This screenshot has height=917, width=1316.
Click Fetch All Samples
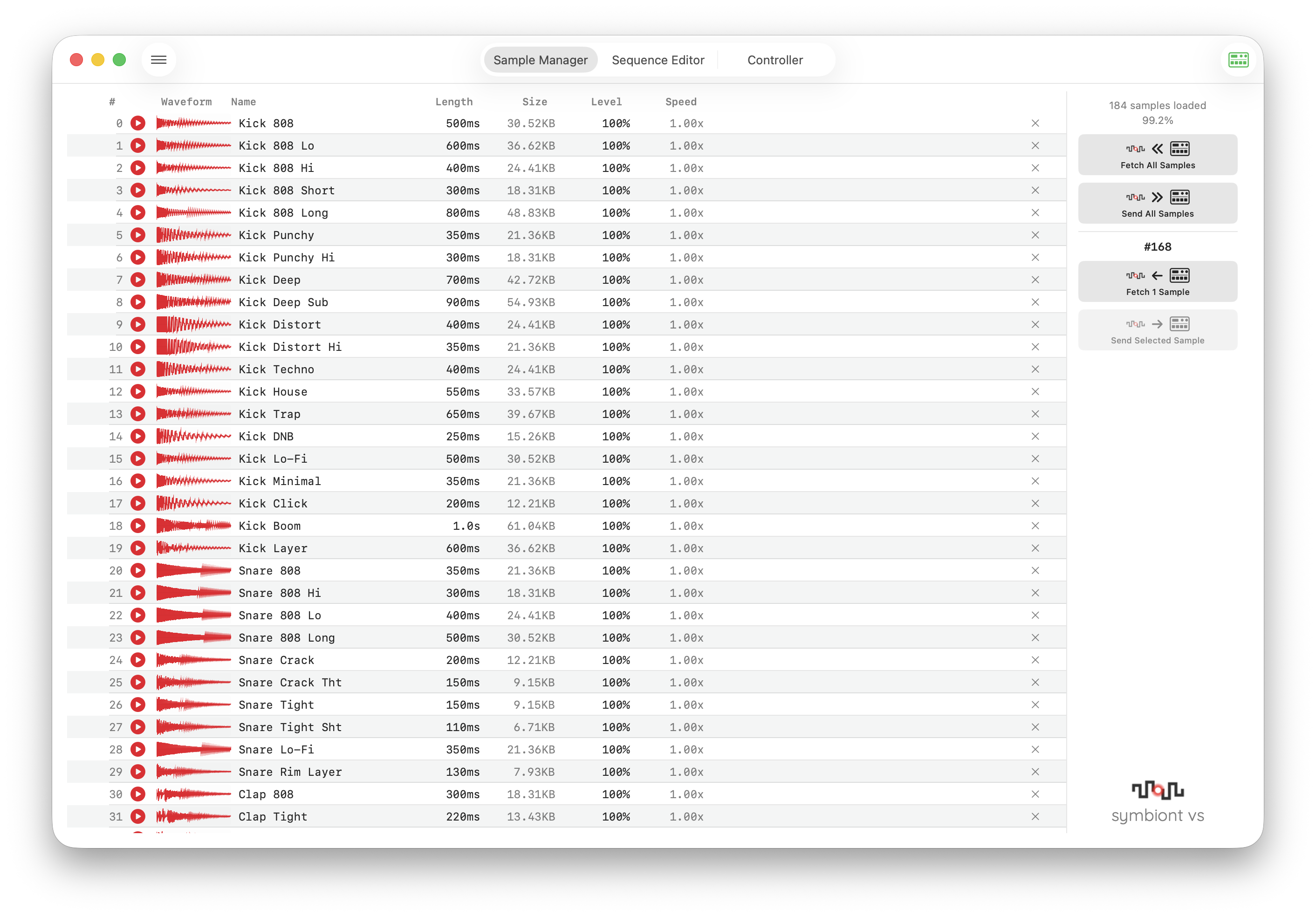pyautogui.click(x=1157, y=155)
